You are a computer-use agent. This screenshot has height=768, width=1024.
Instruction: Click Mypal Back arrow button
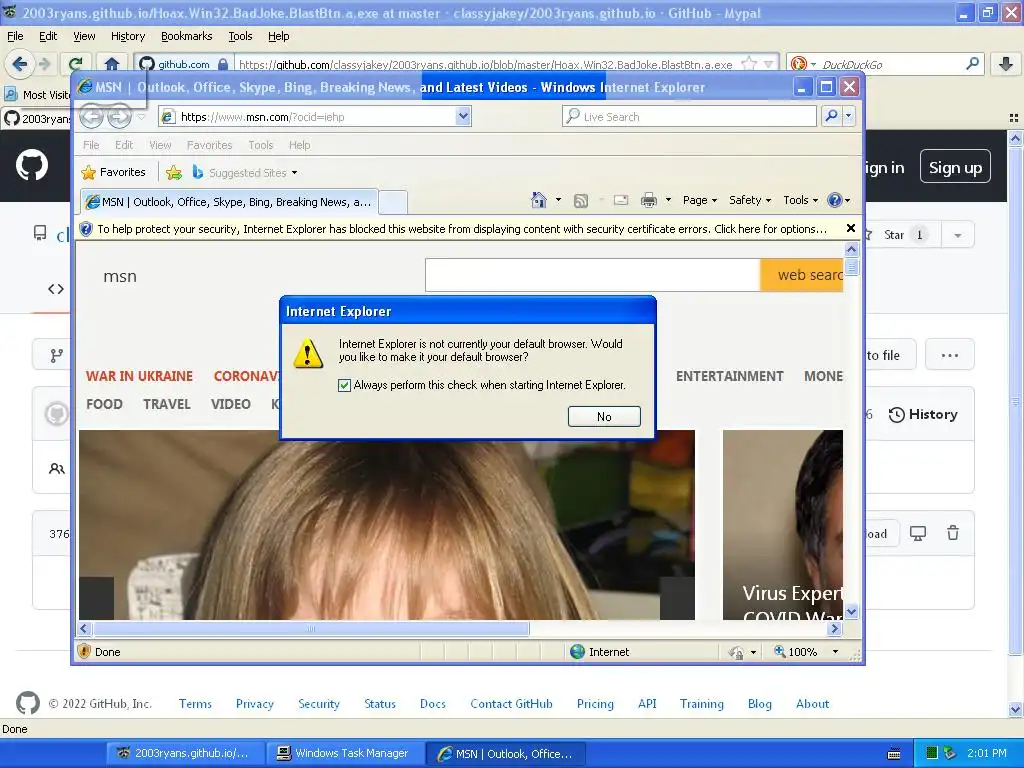pos(20,64)
